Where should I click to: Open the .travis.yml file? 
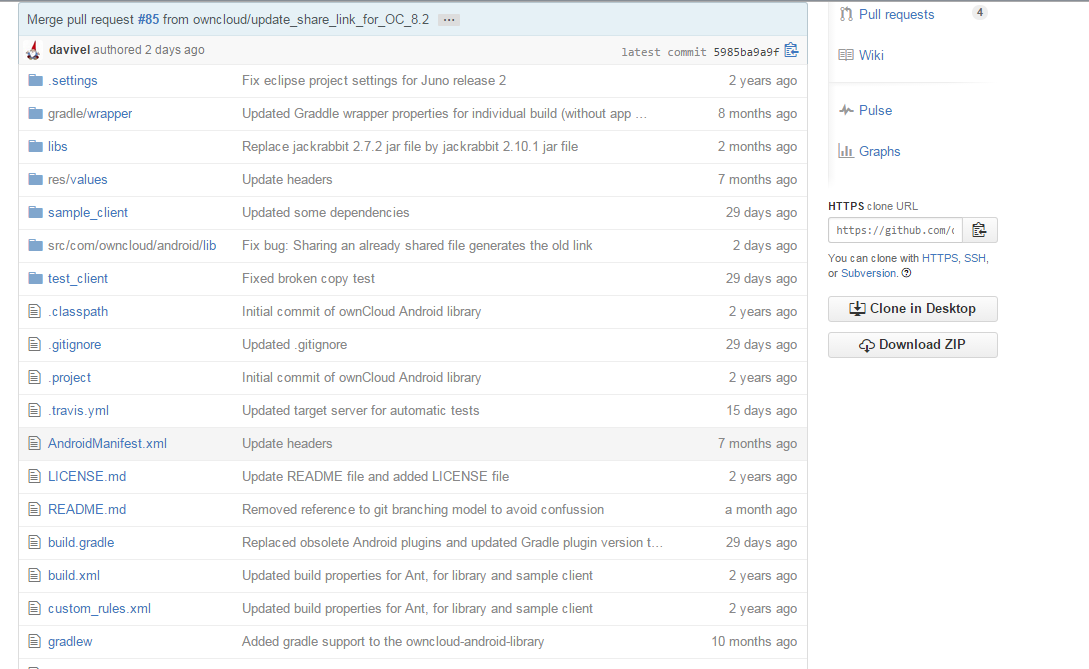click(78, 411)
